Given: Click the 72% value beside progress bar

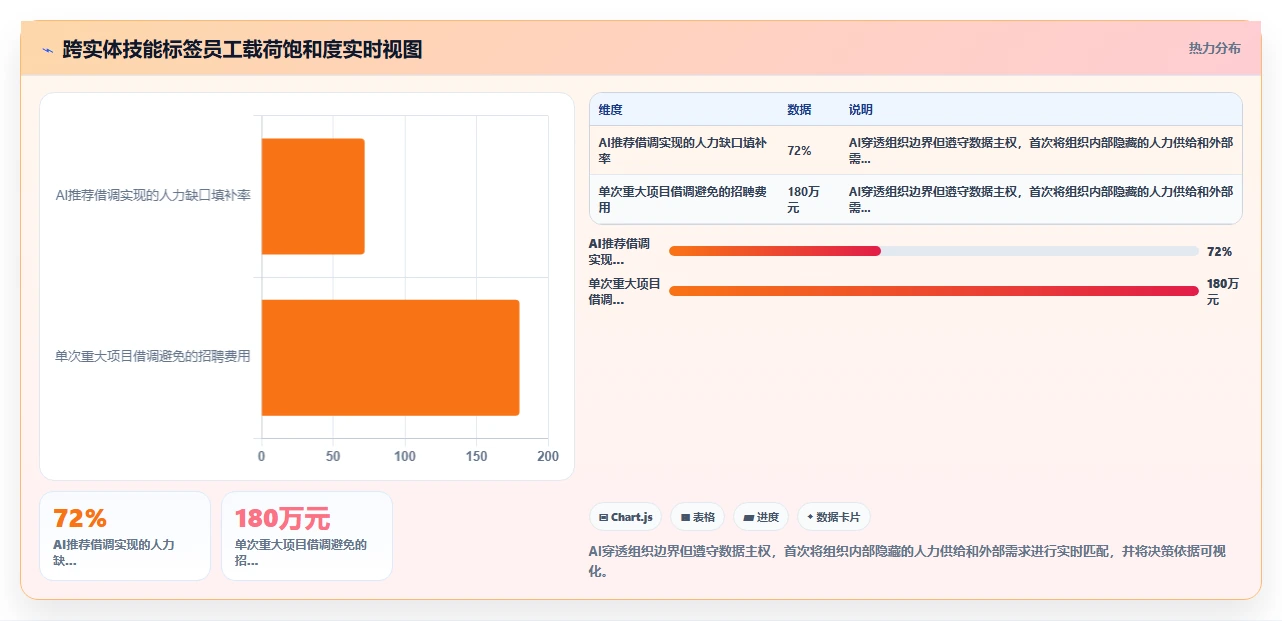Looking at the screenshot, I should 1219,252.
